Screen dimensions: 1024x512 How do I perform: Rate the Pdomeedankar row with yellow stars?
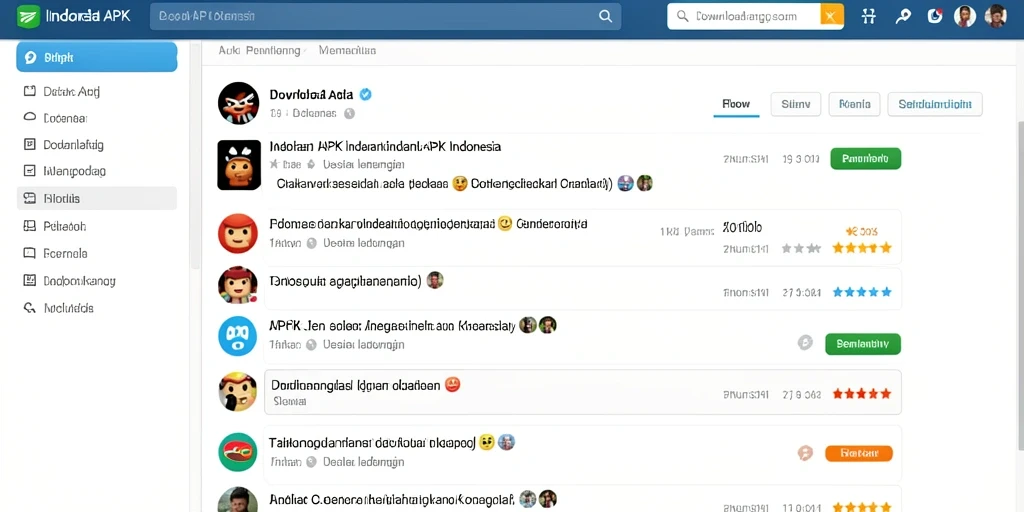(x=861, y=248)
